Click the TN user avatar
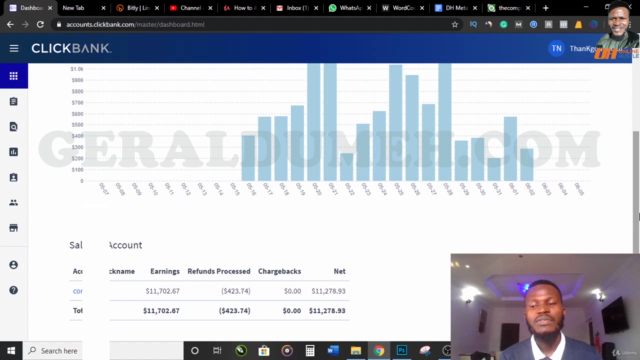Image resolution: width=640 pixels, height=360 pixels. coord(556,49)
